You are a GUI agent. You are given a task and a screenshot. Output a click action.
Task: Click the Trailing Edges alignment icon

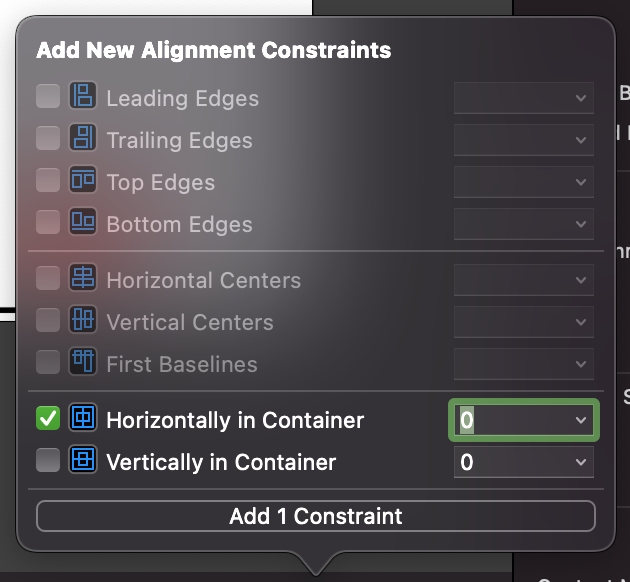pyautogui.click(x=81, y=139)
